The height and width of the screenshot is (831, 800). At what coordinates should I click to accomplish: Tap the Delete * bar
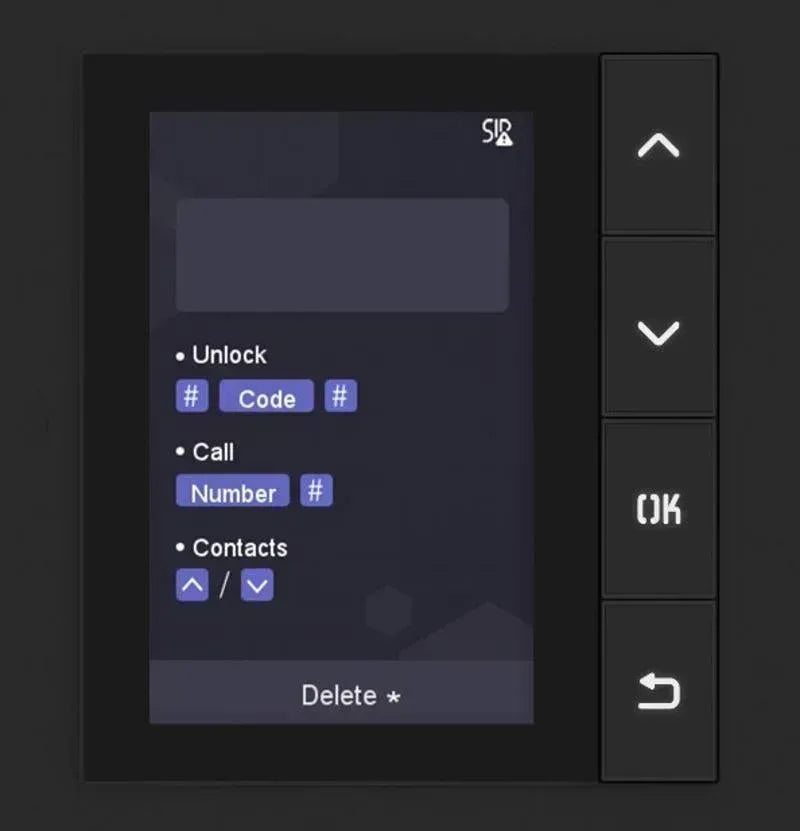coord(341,694)
